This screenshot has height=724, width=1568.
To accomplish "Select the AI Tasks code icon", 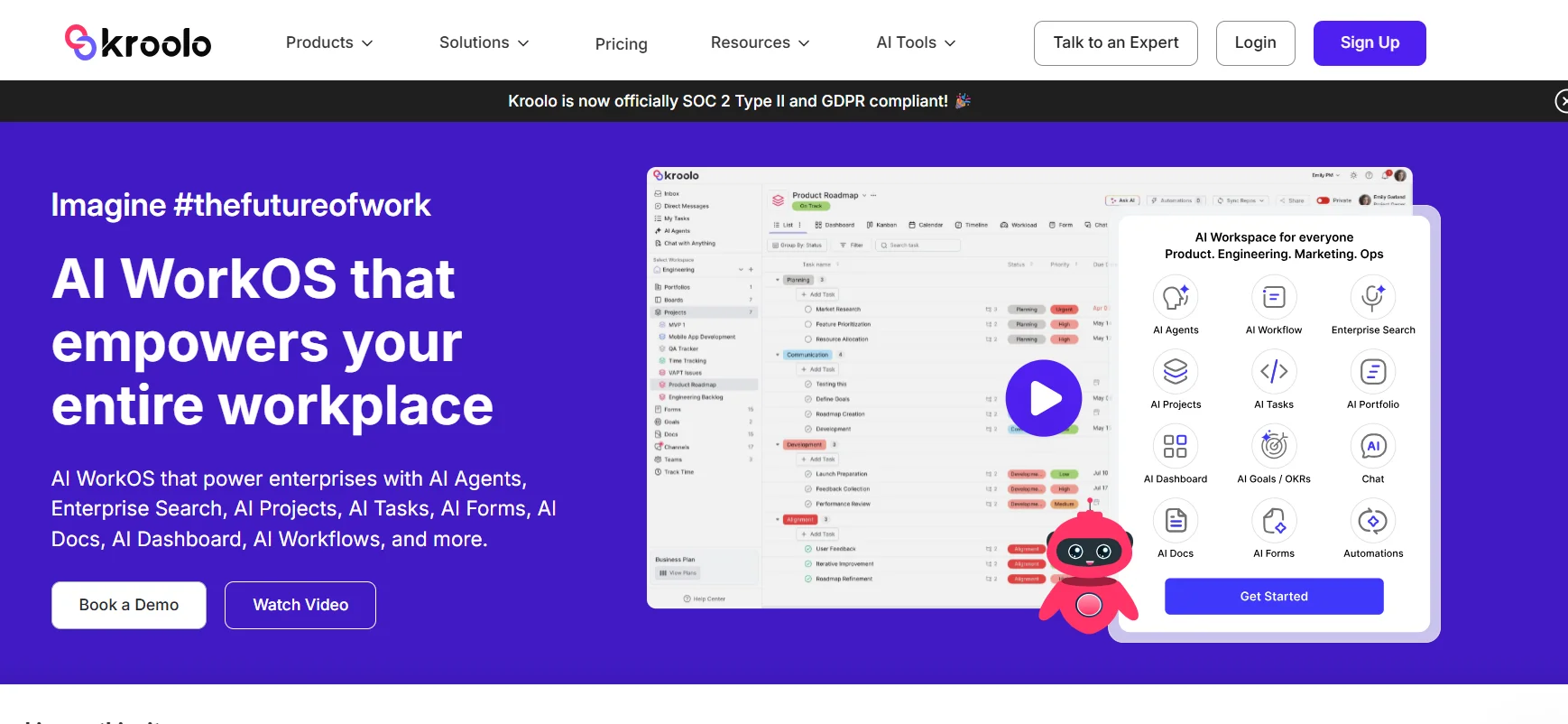I will pos(1273,372).
